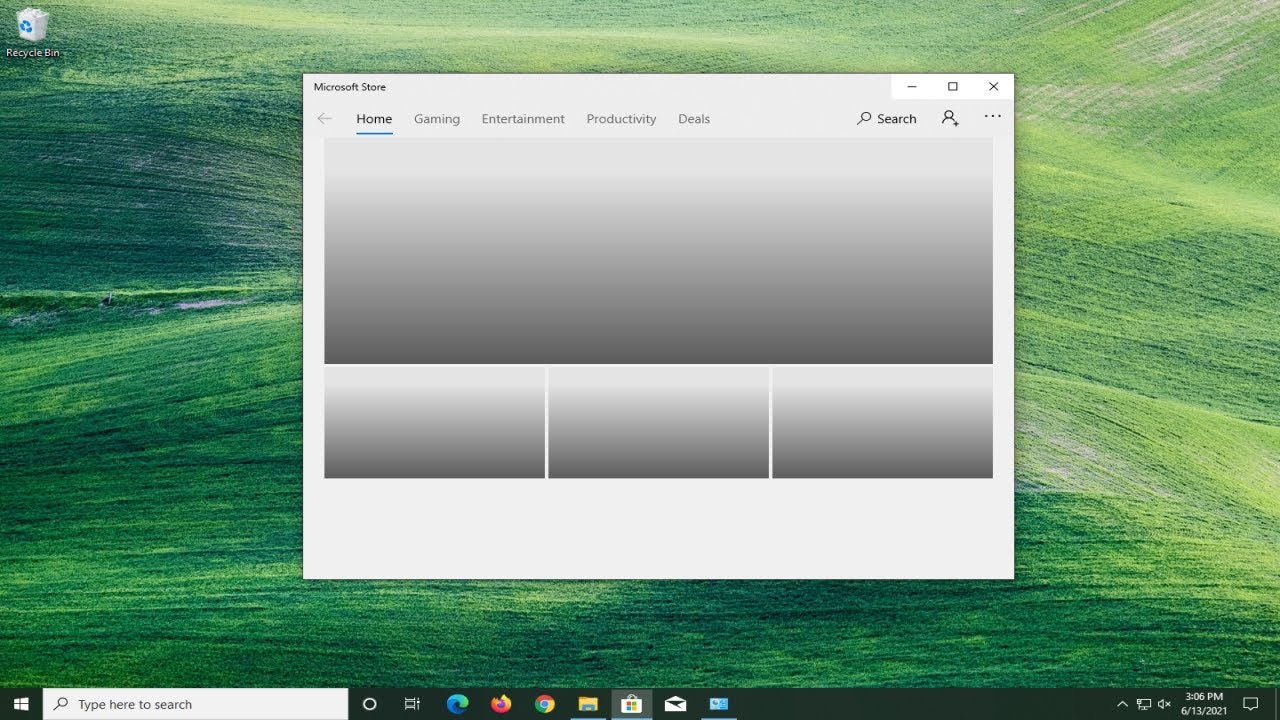
Task: Click the network status tray icon
Action: tap(1144, 704)
